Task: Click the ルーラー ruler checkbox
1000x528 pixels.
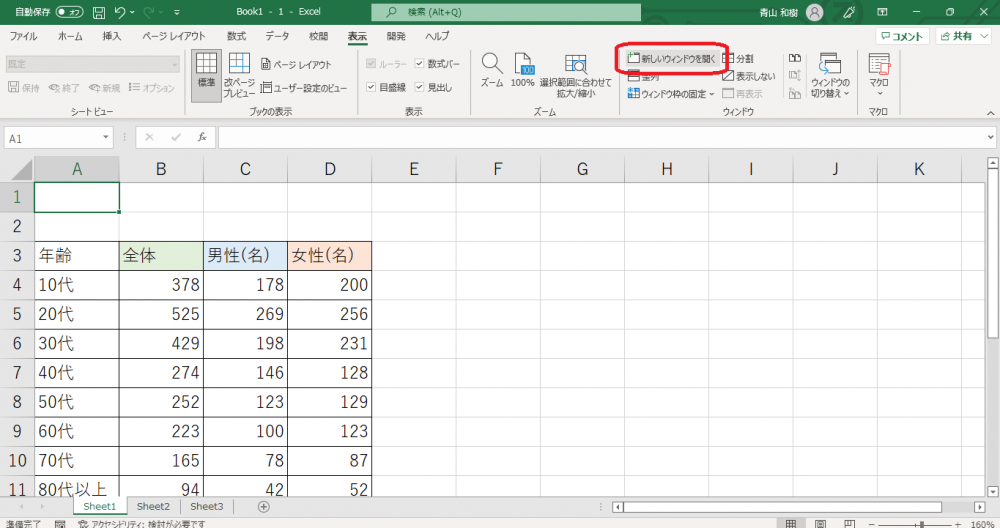Action: pyautogui.click(x=371, y=63)
